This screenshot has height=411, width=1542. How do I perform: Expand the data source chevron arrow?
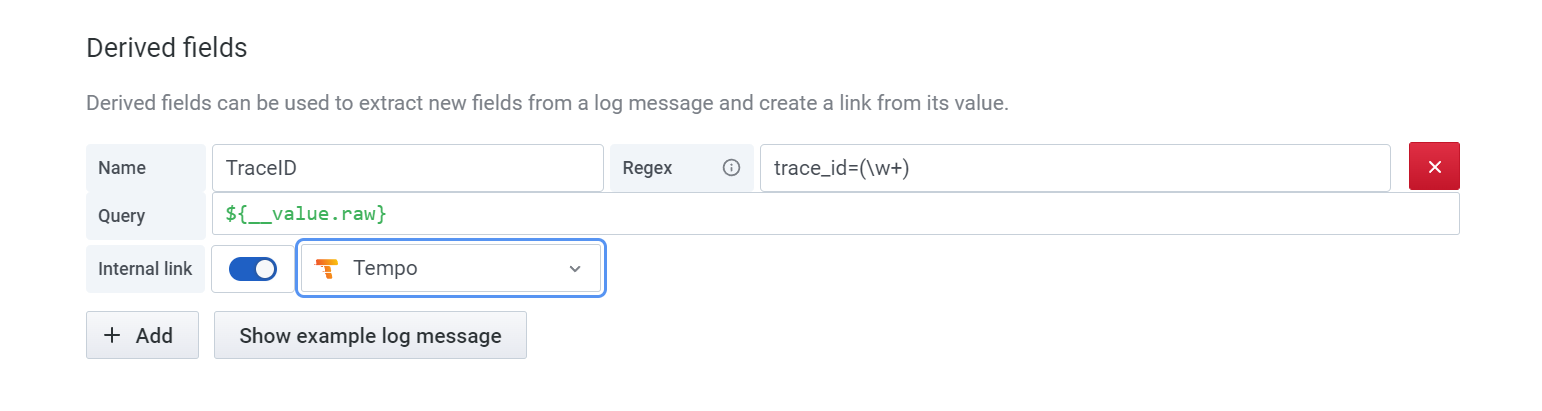(x=574, y=269)
